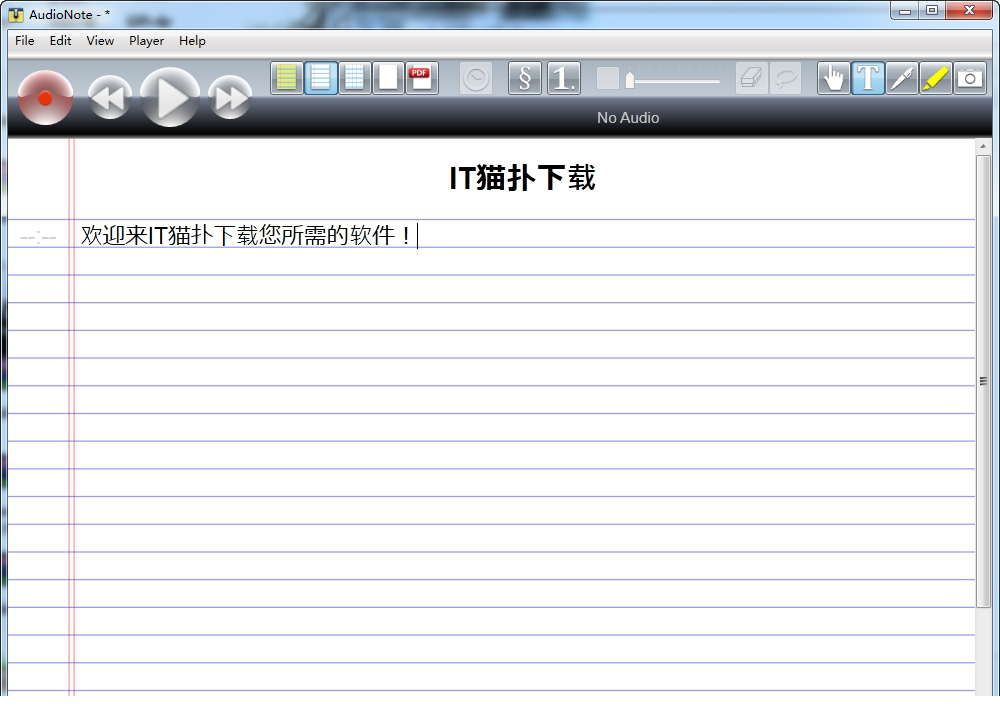Select the eraser tool
The width and height of the screenshot is (1000, 723).
coord(752,78)
